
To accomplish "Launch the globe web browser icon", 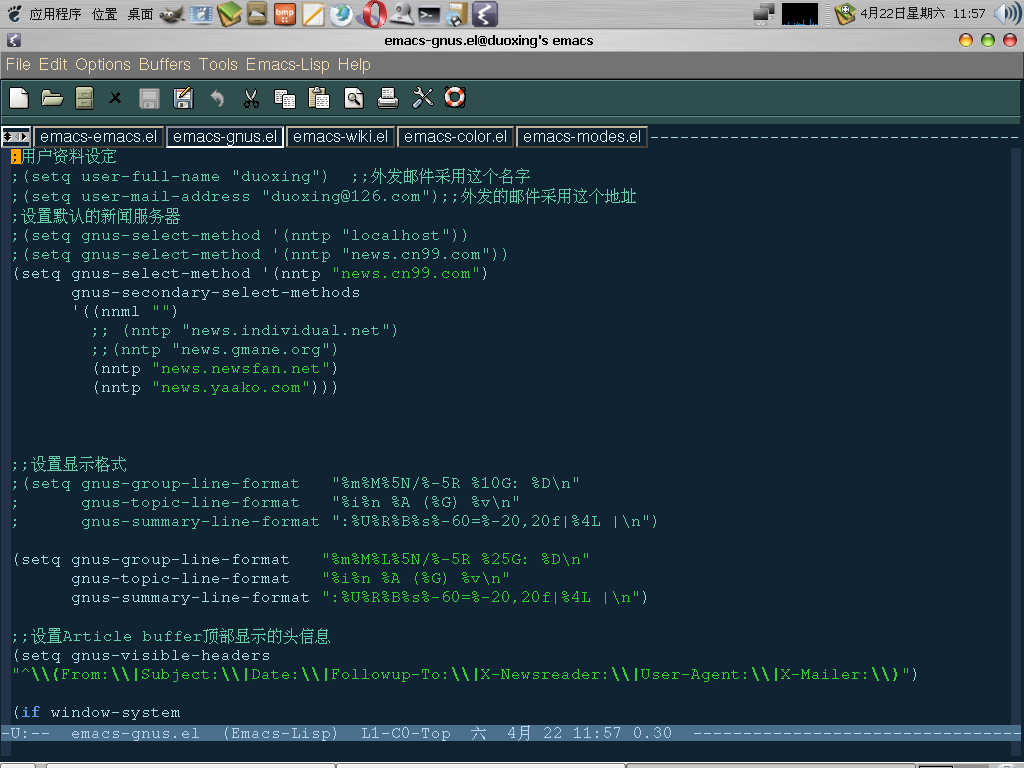I will click(341, 14).
